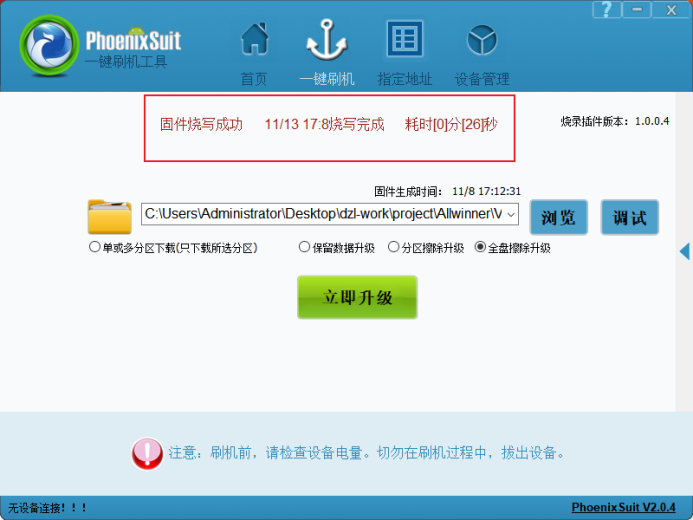Switch to the 首页 tab label
The width and height of the screenshot is (693, 520).
[x=254, y=79]
